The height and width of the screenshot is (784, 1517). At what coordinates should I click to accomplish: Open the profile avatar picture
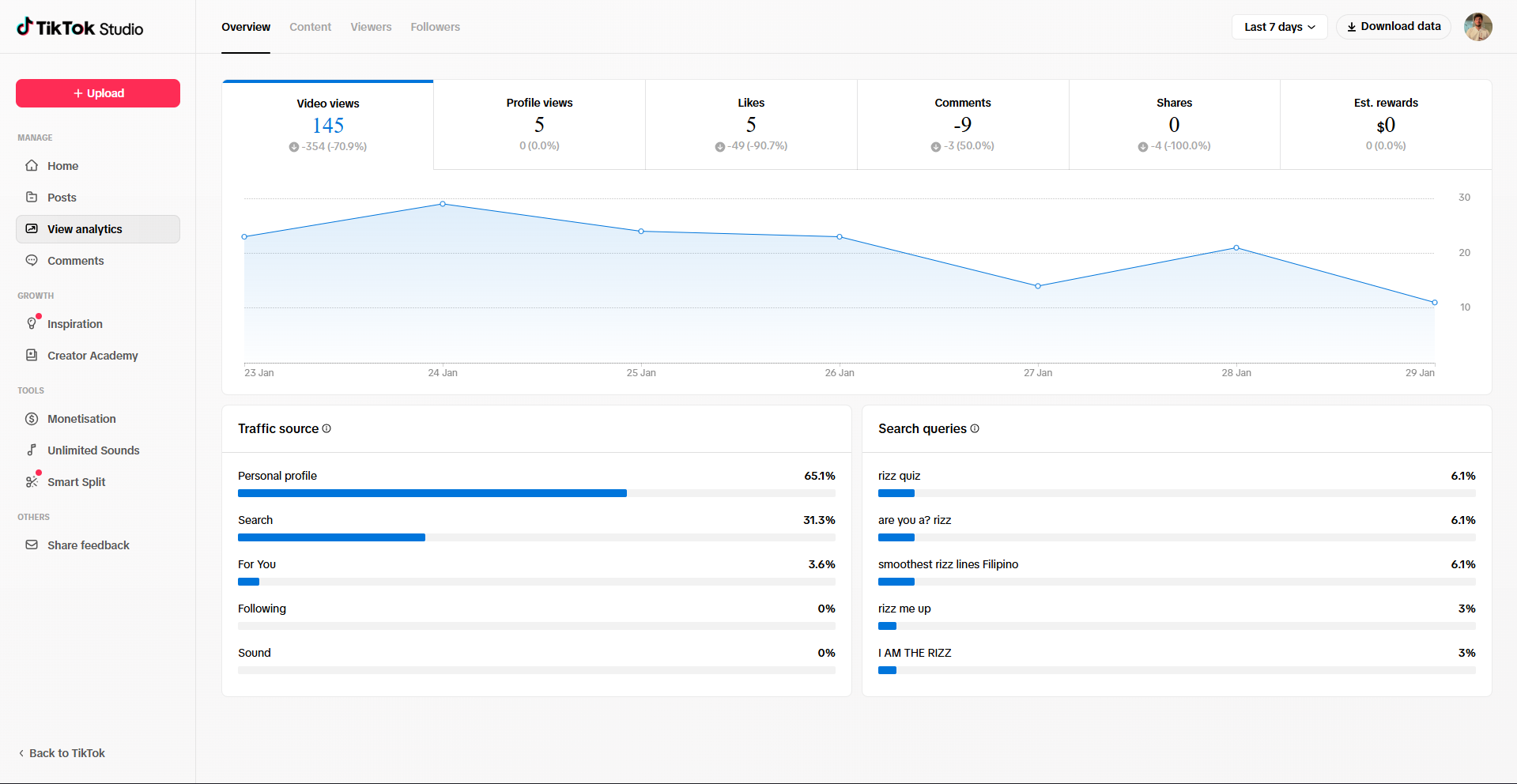[x=1477, y=27]
